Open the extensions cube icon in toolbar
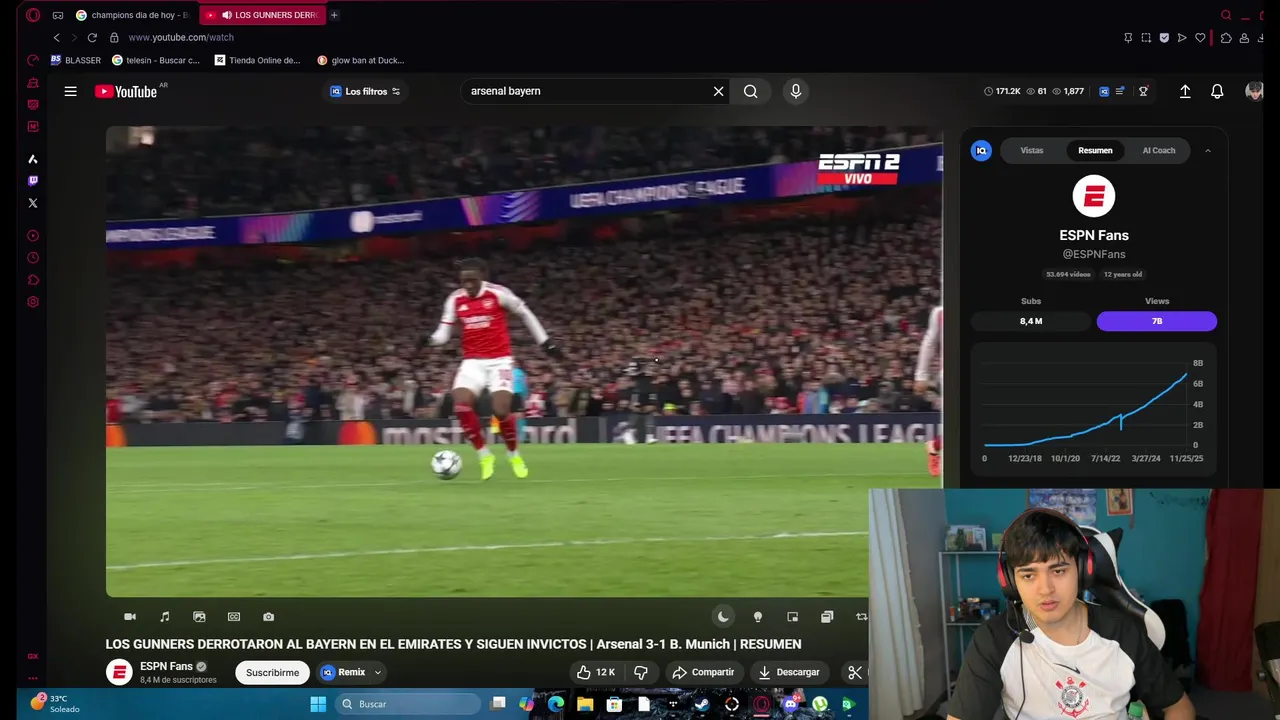Viewport: 1280px width, 720px height. tap(1226, 38)
